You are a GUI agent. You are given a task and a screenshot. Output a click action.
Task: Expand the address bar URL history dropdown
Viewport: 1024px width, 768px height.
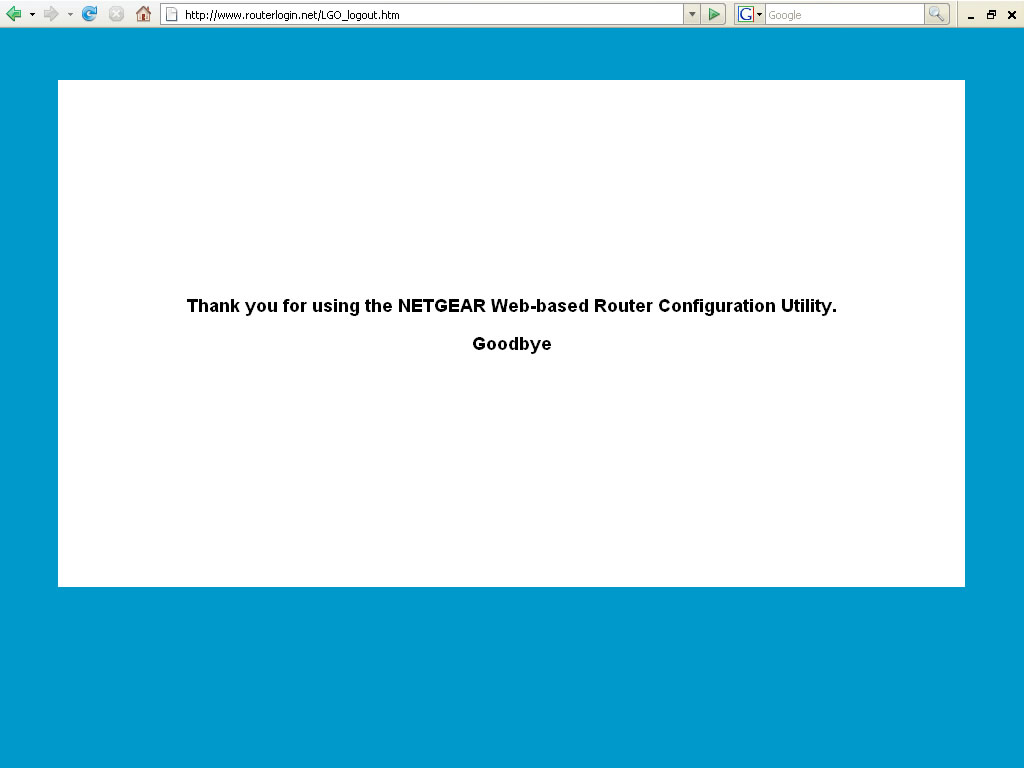692,14
